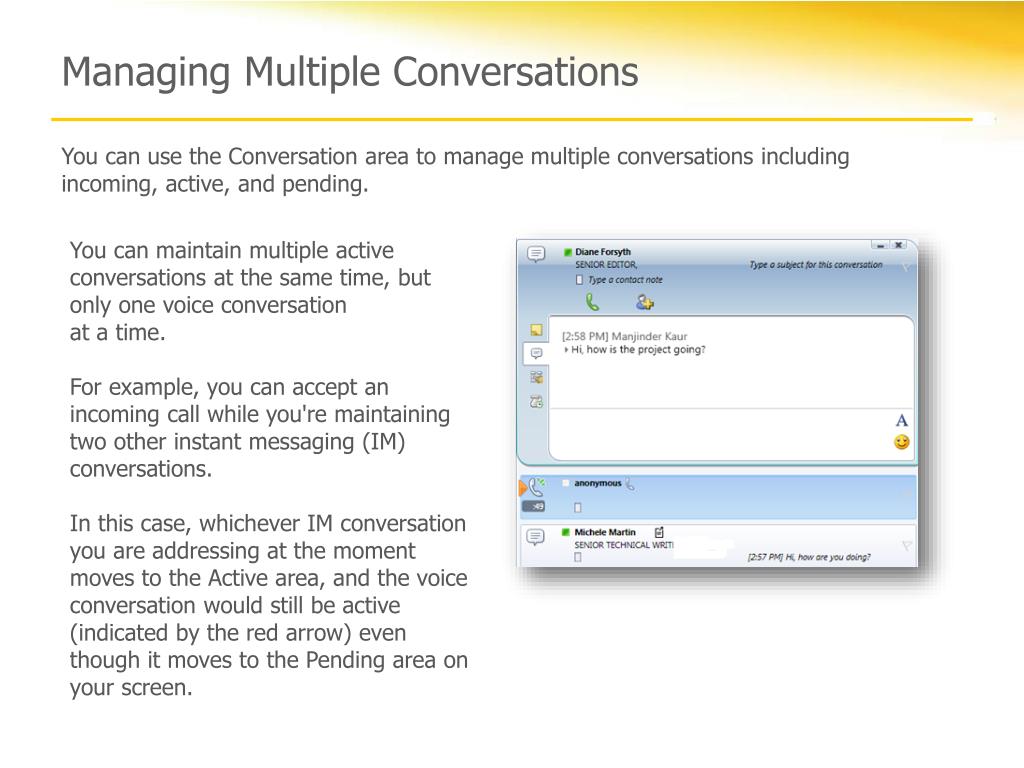
Task: Open the yellow sticky note side tab
Action: coord(536,330)
